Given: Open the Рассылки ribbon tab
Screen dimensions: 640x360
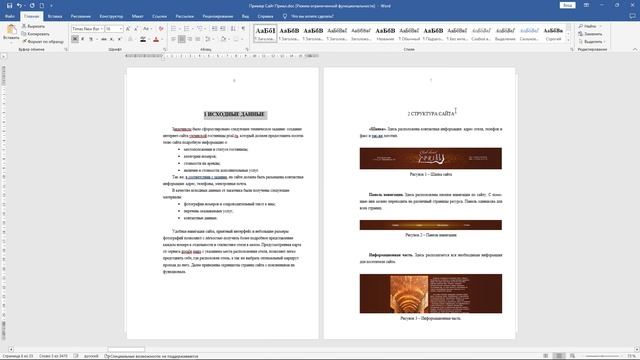Looking at the screenshot, I should (x=184, y=16).
